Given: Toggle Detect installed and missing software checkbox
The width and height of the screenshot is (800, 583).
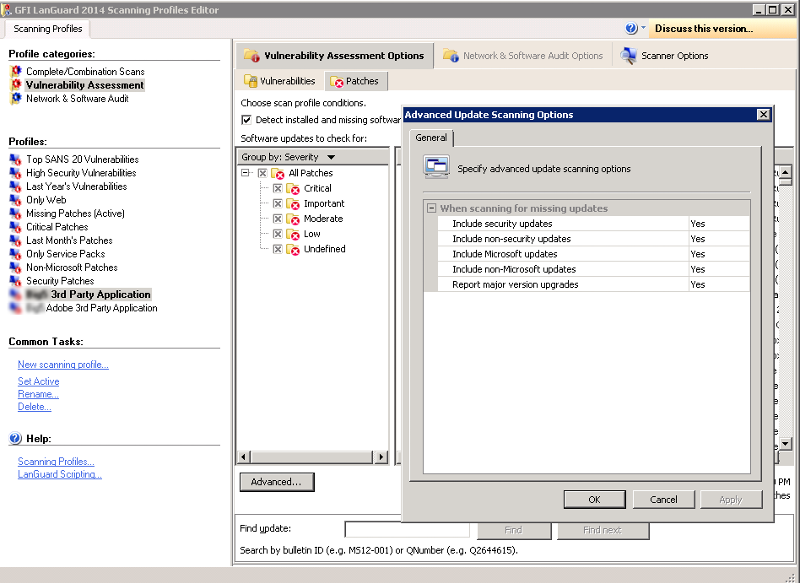Looking at the screenshot, I should coord(246,120).
